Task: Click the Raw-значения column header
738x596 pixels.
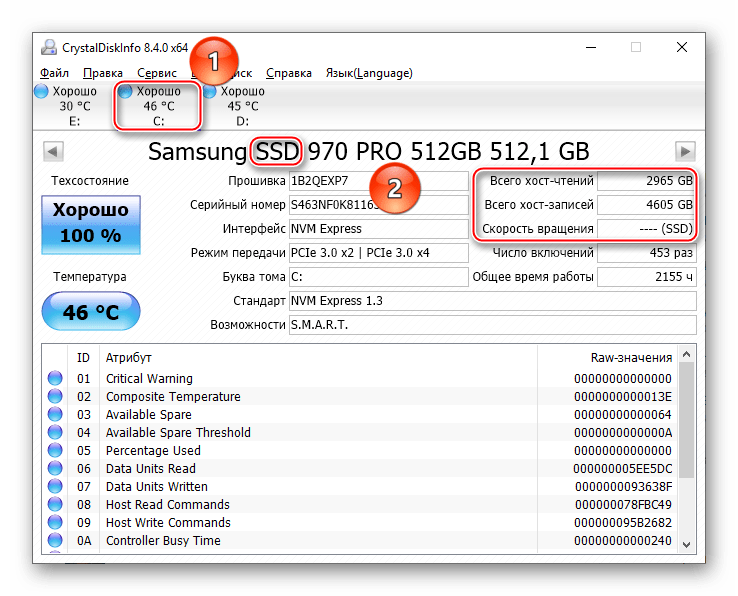Action: coord(607,358)
